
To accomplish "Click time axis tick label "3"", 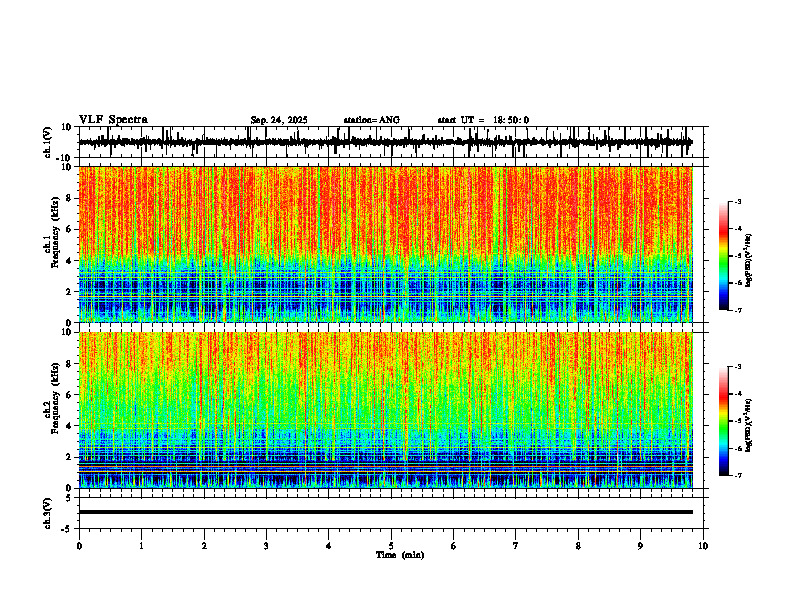I will (266, 546).
